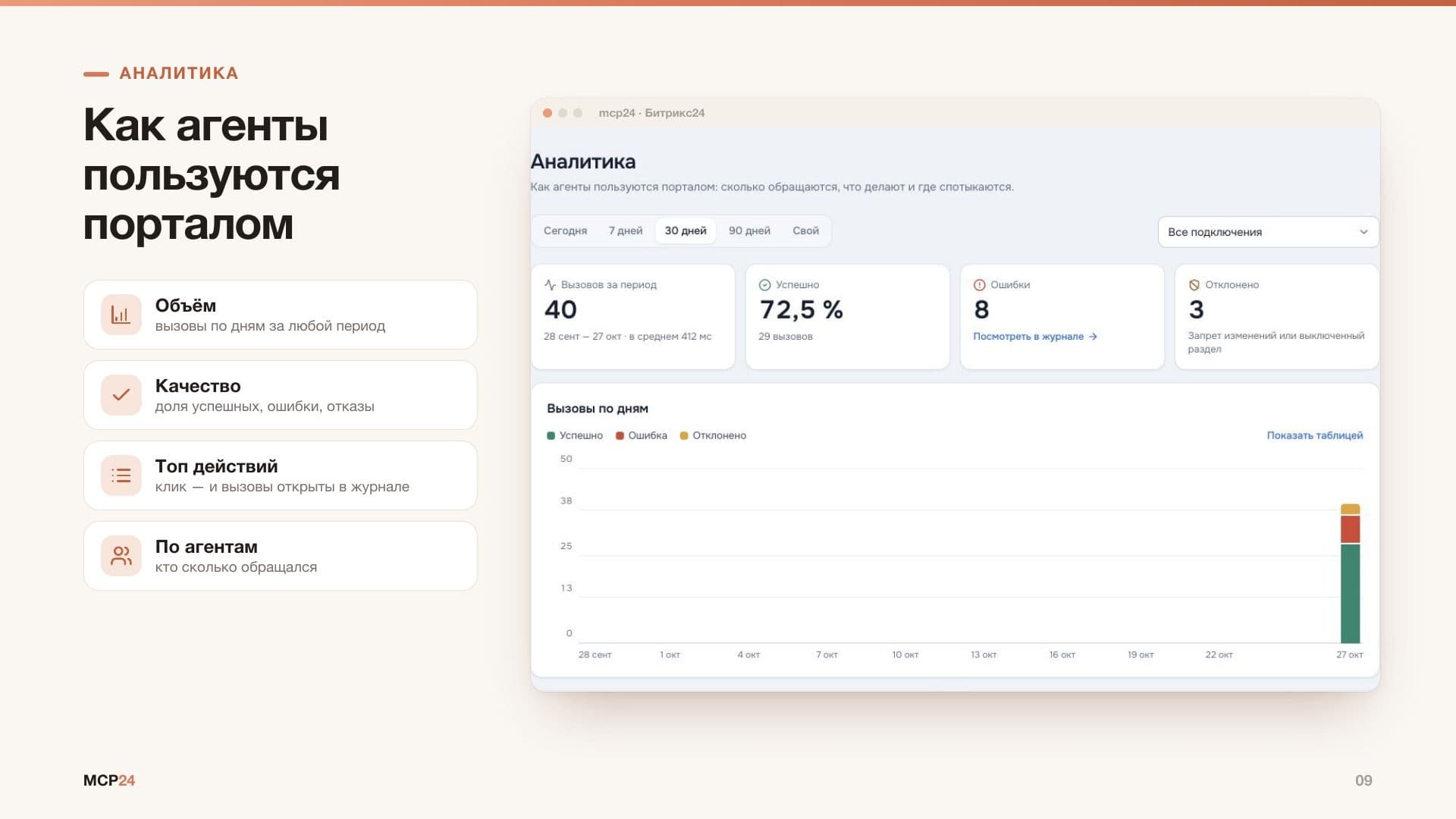Click the chevron arrow of the connections selector
This screenshot has height=819, width=1456.
[1363, 232]
